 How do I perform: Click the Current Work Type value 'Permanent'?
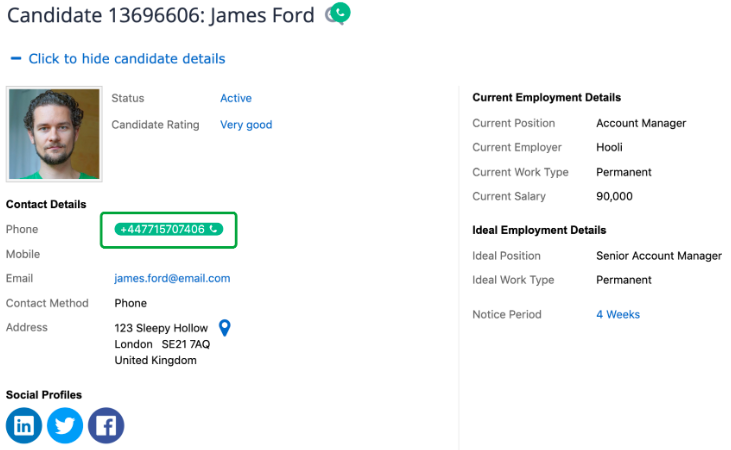point(624,172)
